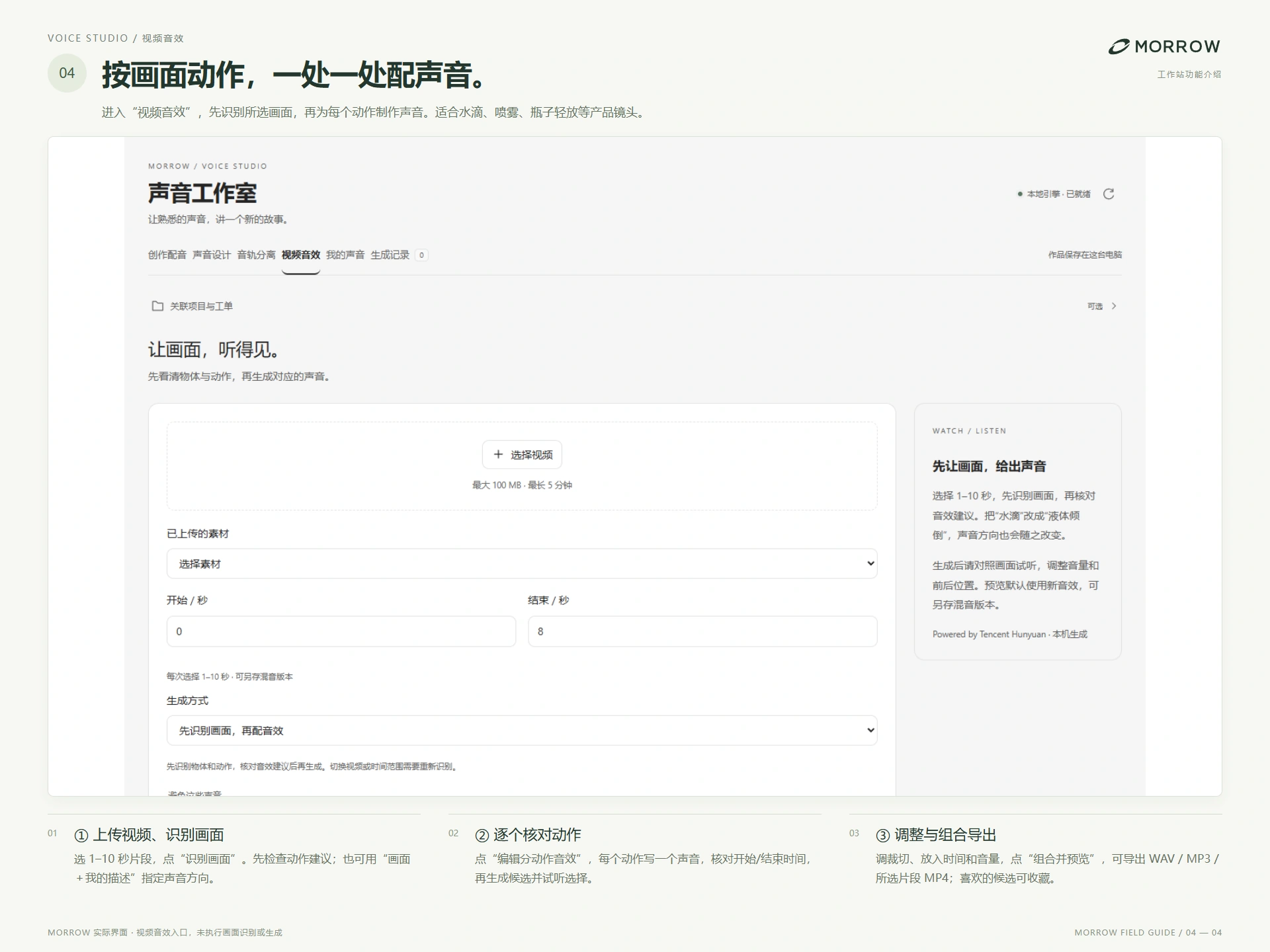Viewport: 1270px width, 952px height.
Task: Click the 04 step number badge
Action: click(67, 73)
